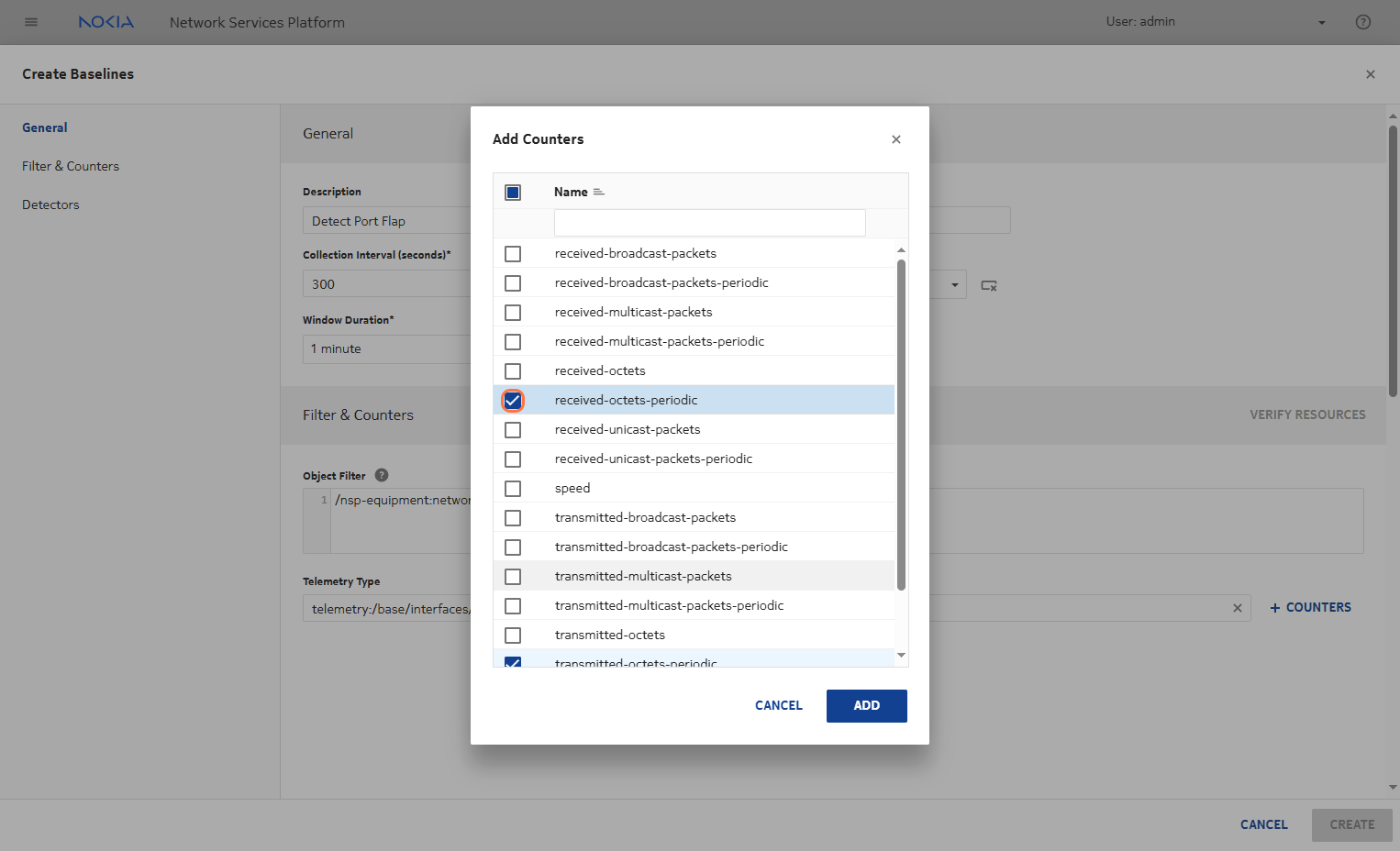Cancel the Add Counters dialog
Image resolution: width=1400 pixels, height=851 pixels.
(x=778, y=705)
